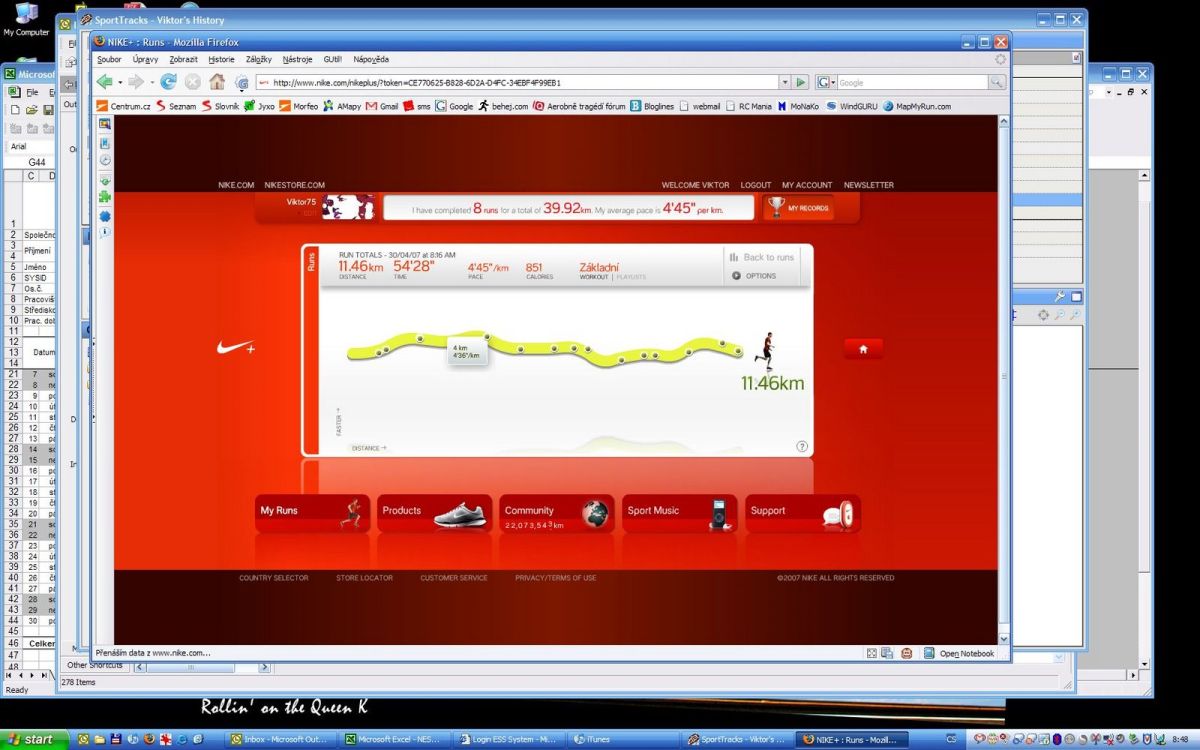Image resolution: width=1200 pixels, height=750 pixels.
Task: Click the search magnifier in Firefox search box
Action: (x=997, y=83)
